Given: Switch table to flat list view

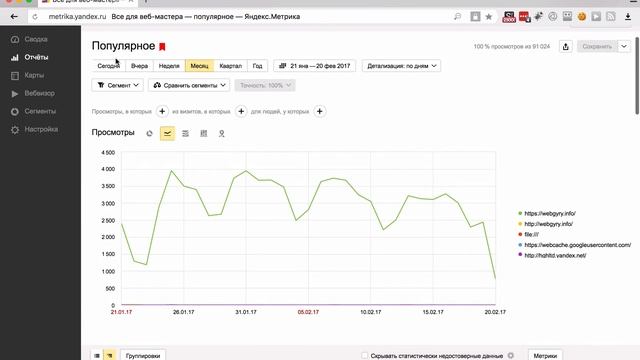Looking at the screenshot, I should (97, 356).
